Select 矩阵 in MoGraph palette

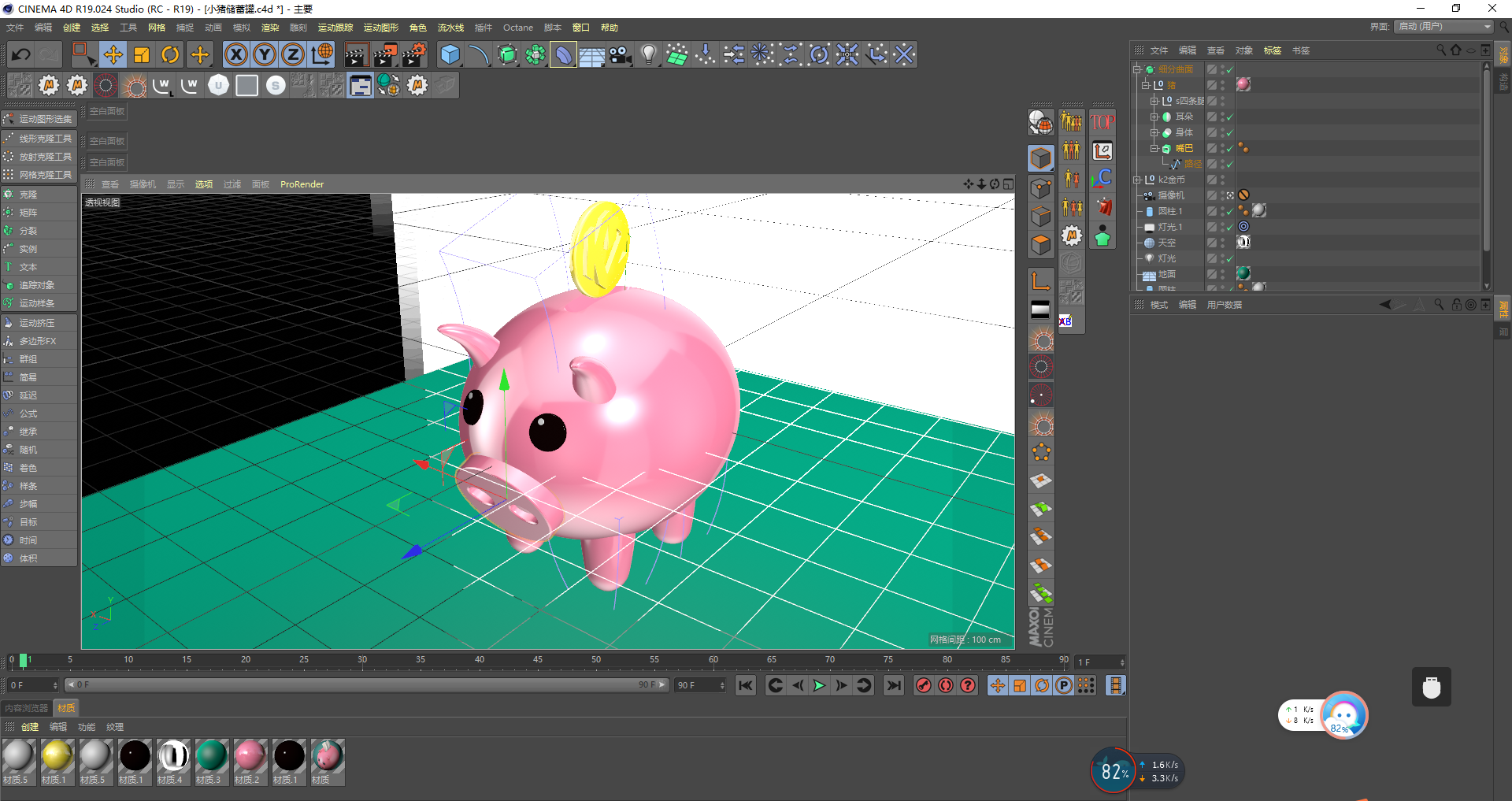pyautogui.click(x=39, y=213)
